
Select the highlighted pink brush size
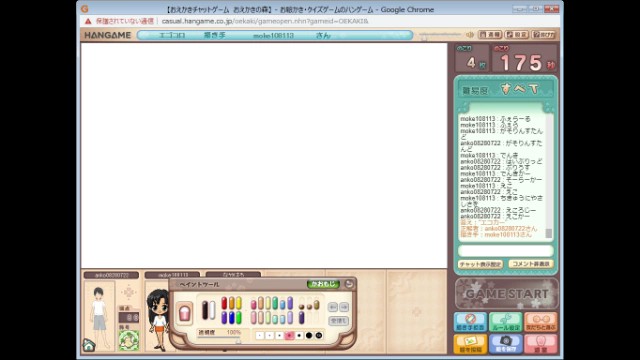(289, 336)
